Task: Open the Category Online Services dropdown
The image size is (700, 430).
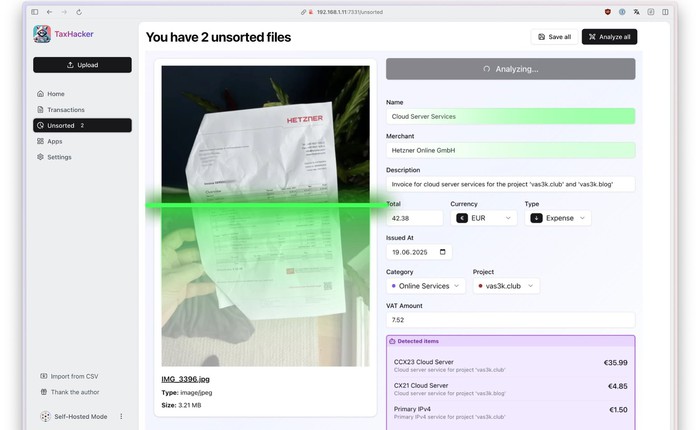Action: [x=426, y=286]
